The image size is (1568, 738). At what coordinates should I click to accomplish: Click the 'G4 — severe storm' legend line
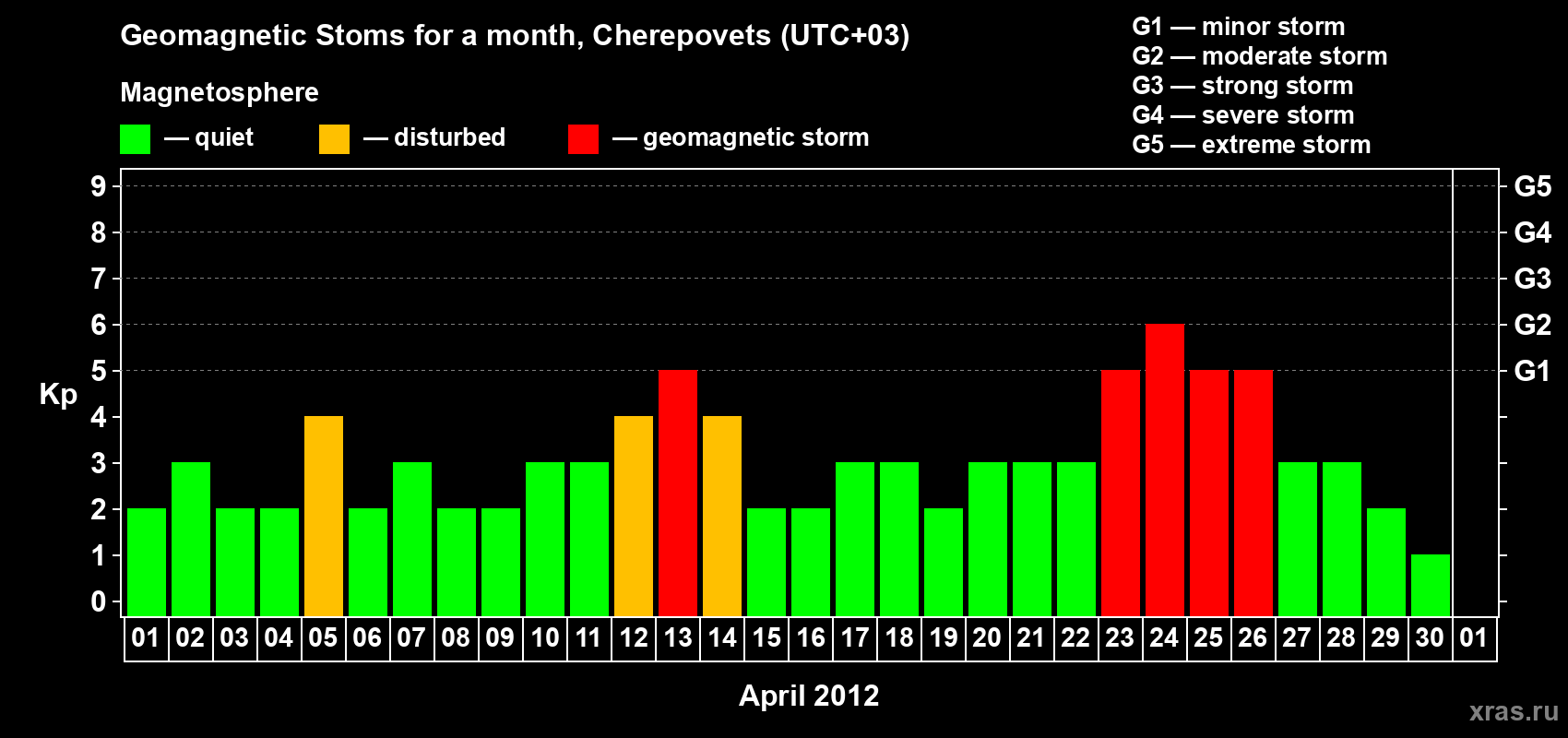click(1243, 115)
